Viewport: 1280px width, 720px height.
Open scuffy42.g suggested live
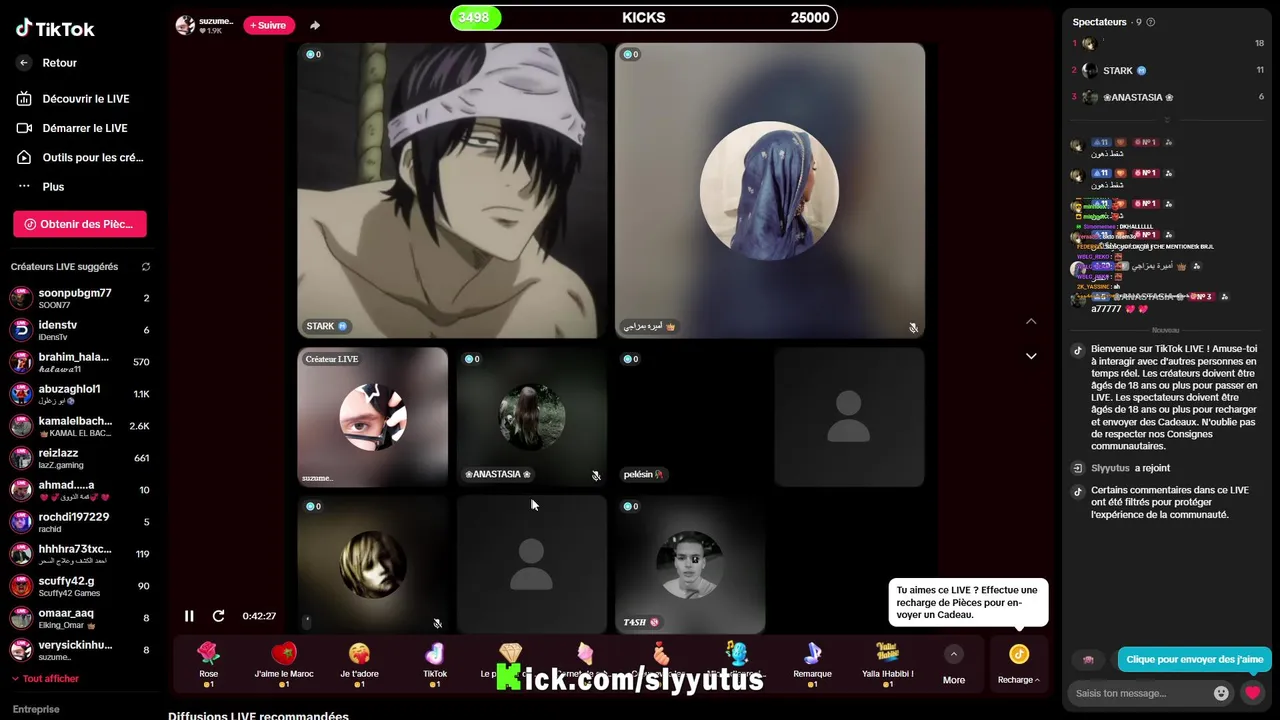click(80, 586)
